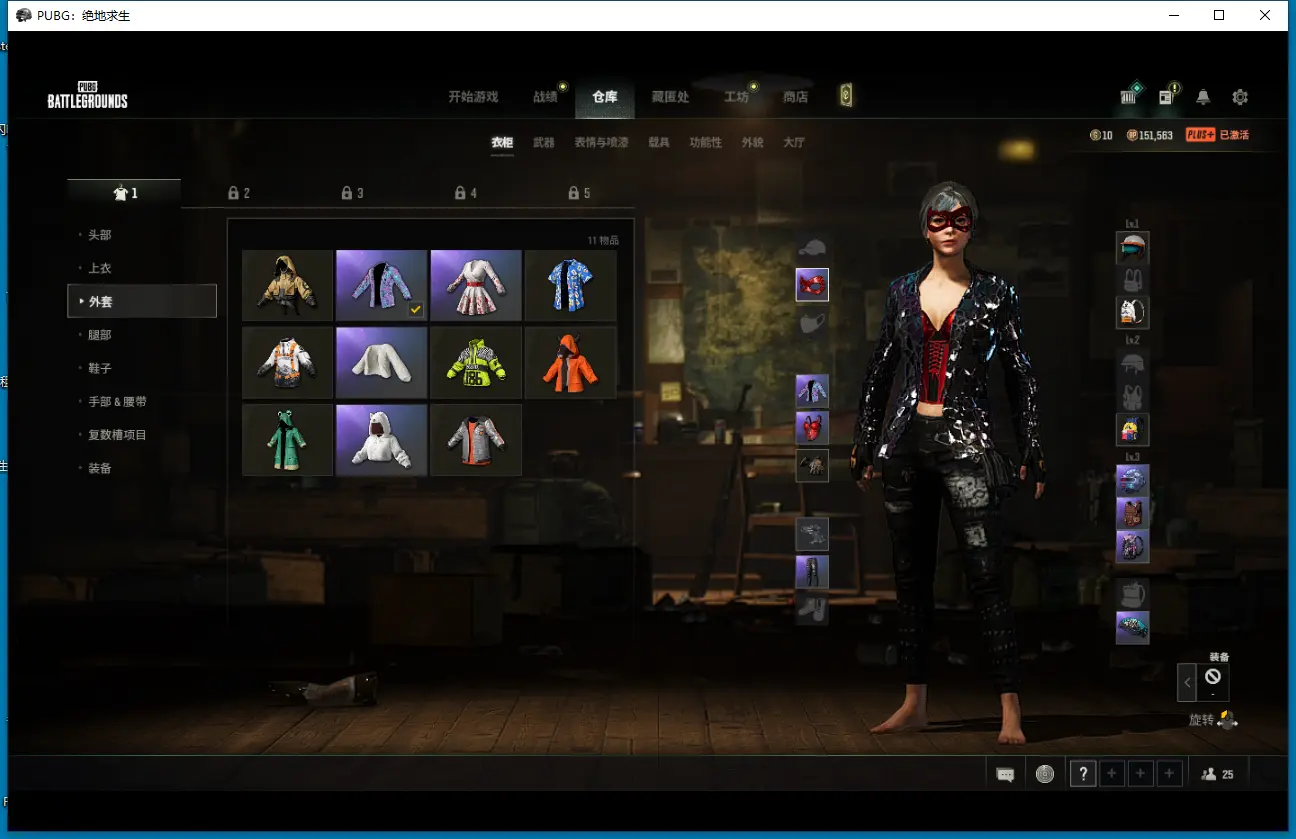Check the notification bell
This screenshot has width=1296, height=839.
pos(1203,97)
